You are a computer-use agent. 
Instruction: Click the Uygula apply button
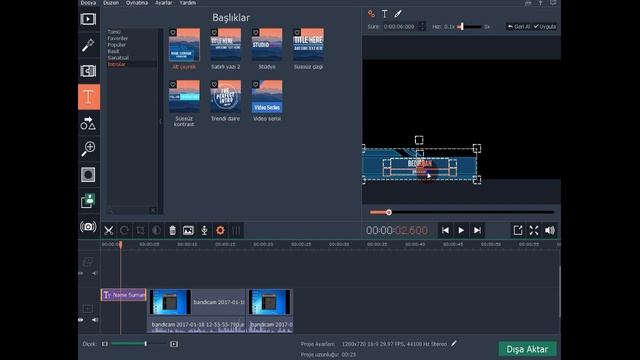click(544, 27)
